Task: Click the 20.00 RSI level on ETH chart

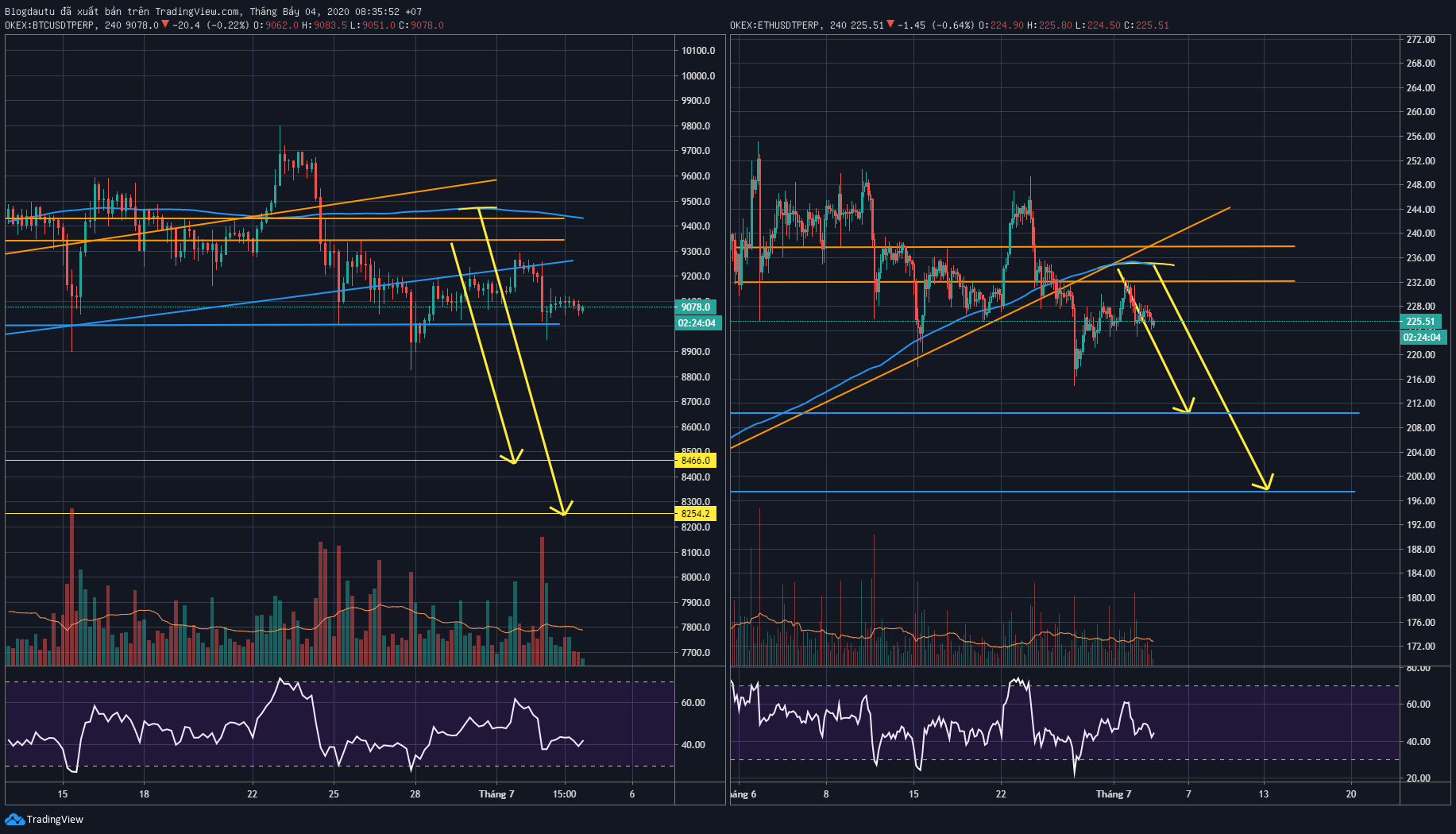Action: click(1419, 778)
